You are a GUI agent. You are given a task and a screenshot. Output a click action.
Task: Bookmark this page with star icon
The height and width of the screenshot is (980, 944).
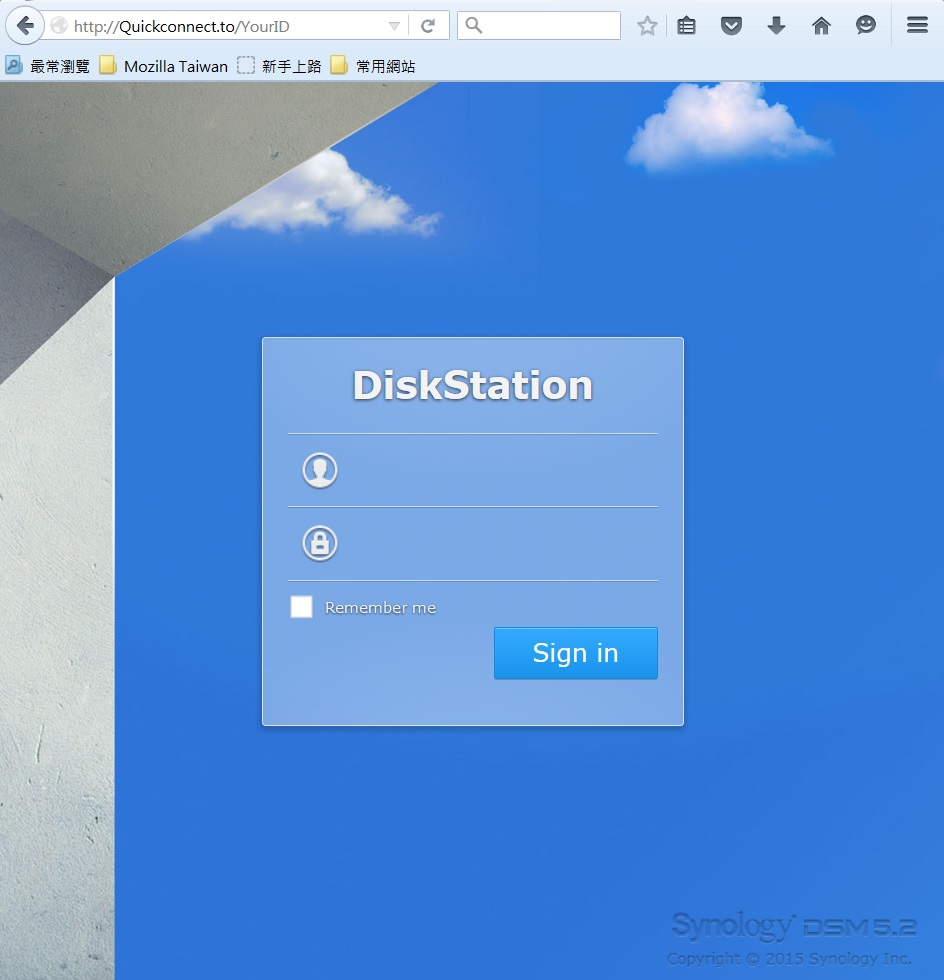click(647, 26)
